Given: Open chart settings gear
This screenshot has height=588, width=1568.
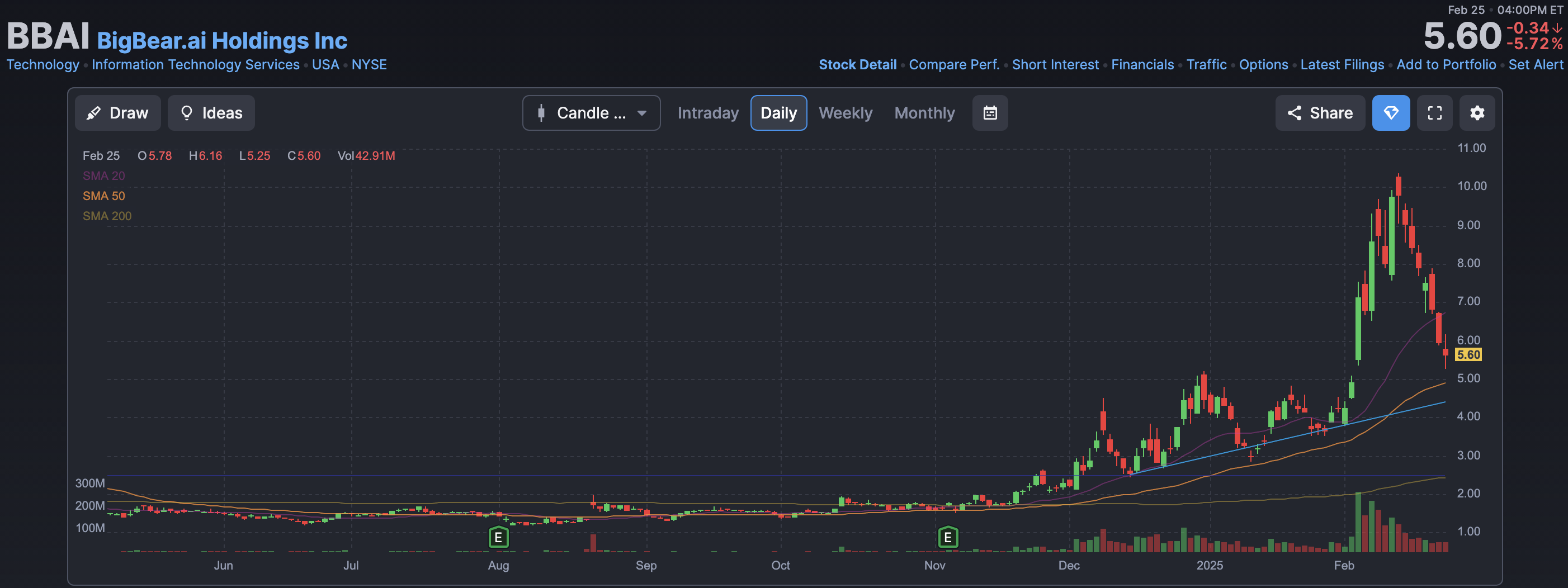Looking at the screenshot, I should [x=1477, y=112].
